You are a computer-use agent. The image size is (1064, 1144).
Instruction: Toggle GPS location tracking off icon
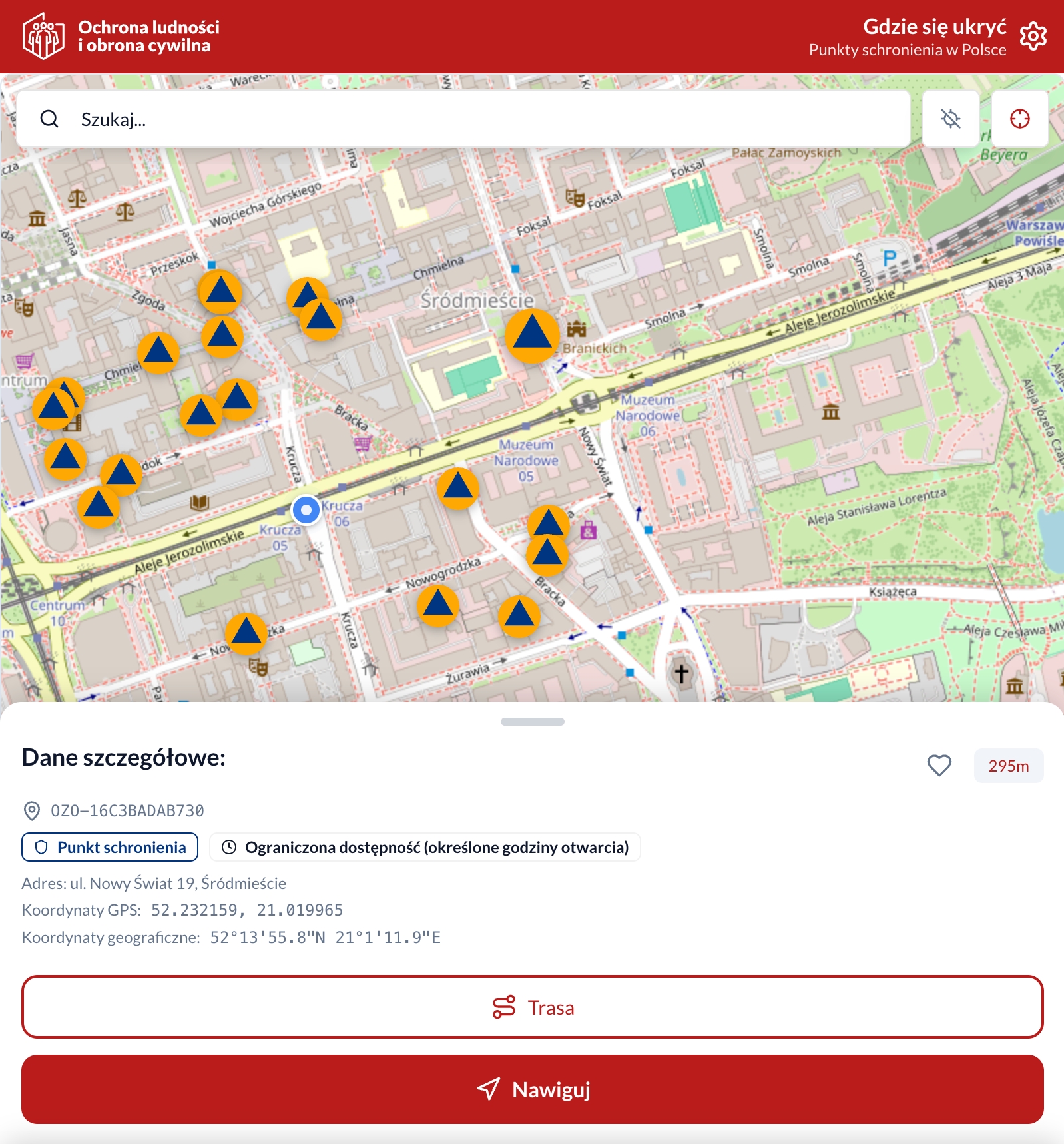click(x=950, y=119)
